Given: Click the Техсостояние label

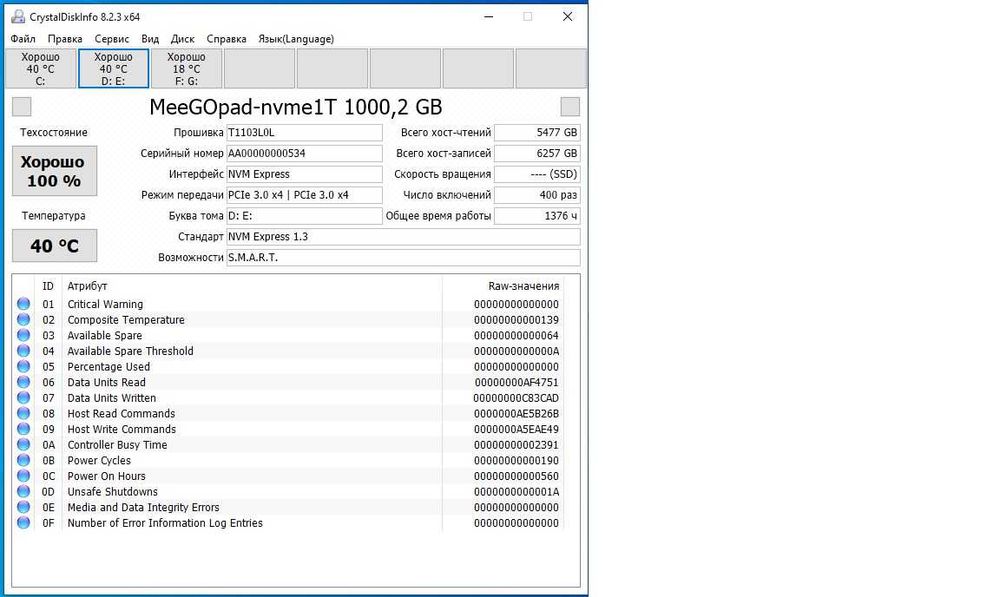Looking at the screenshot, I should pos(54,133).
